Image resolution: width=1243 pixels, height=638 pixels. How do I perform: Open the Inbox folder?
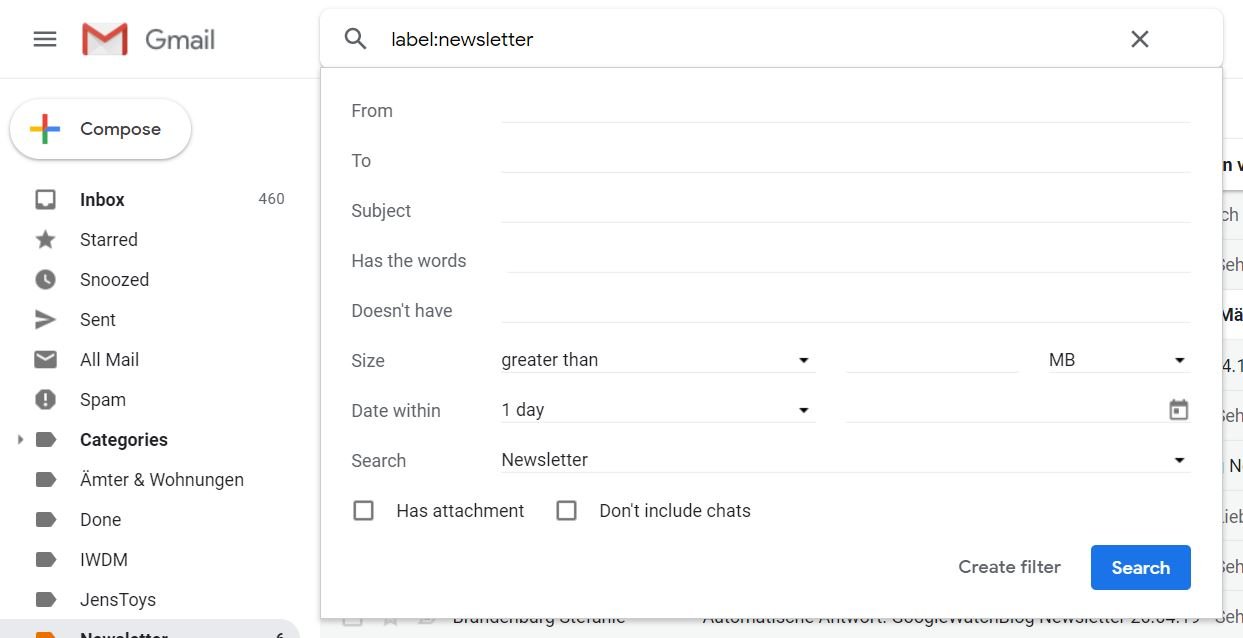click(102, 200)
